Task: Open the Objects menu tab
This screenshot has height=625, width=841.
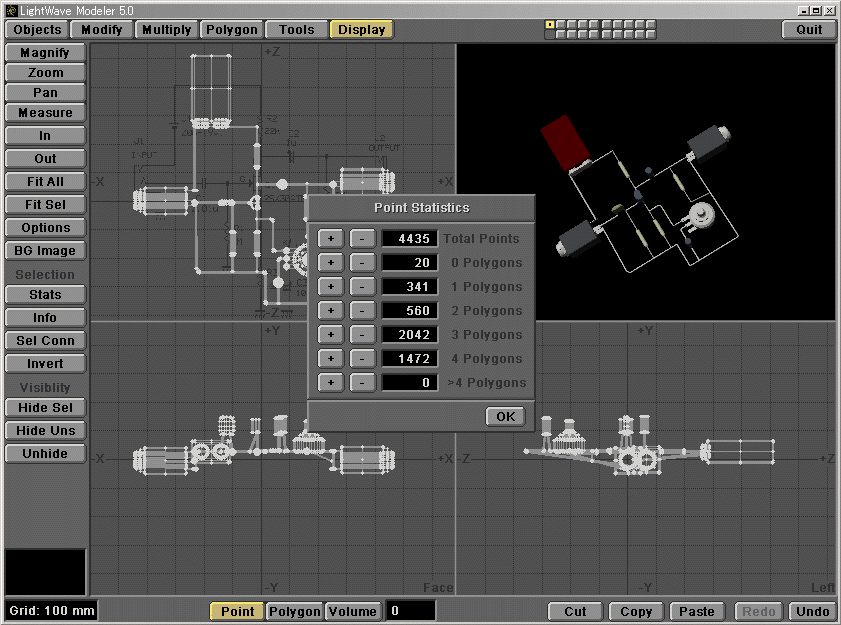Action: (38, 29)
